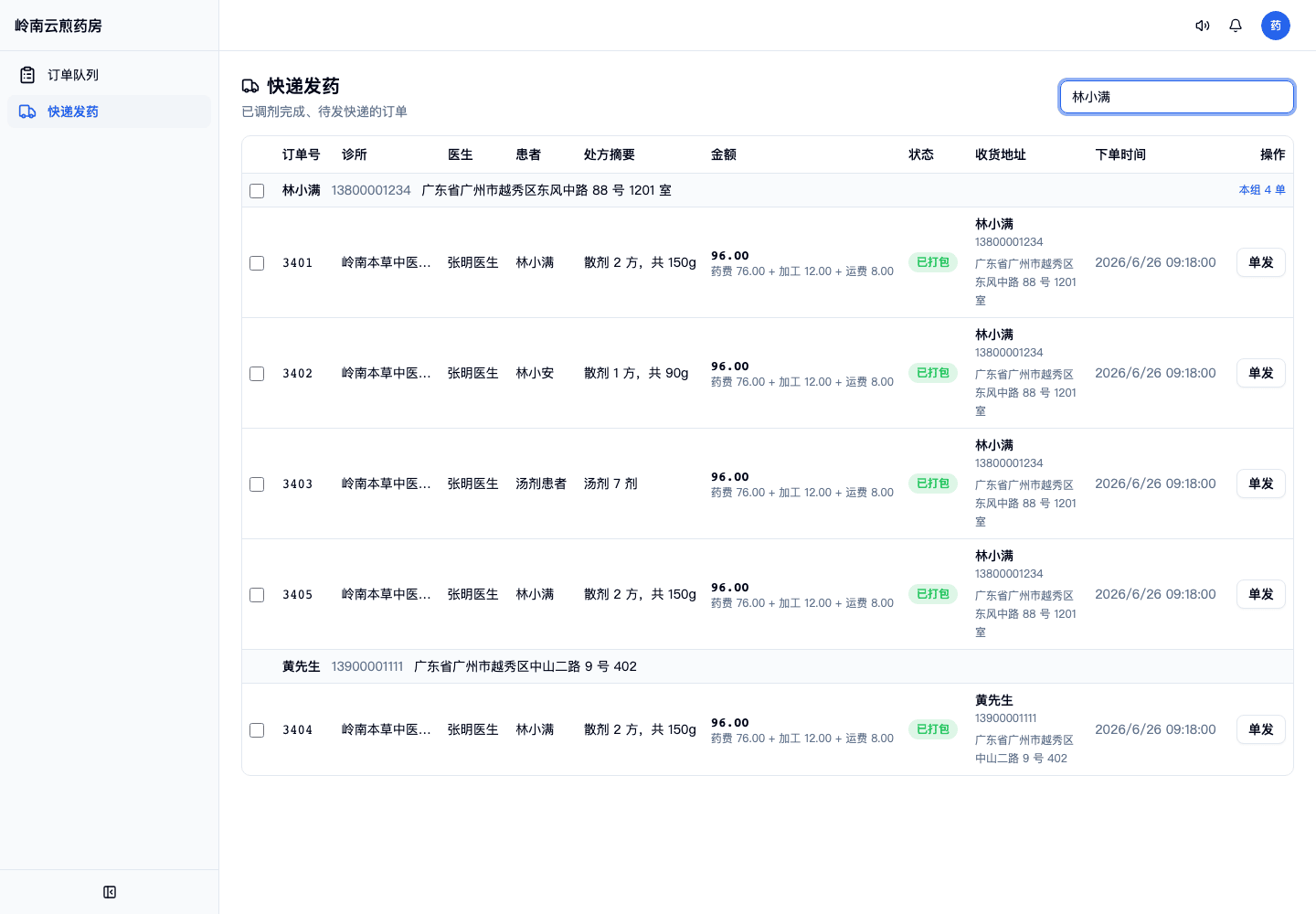Screen dimensions: 1316x914
Task: Click the 金额 column header
Action: [x=724, y=154]
